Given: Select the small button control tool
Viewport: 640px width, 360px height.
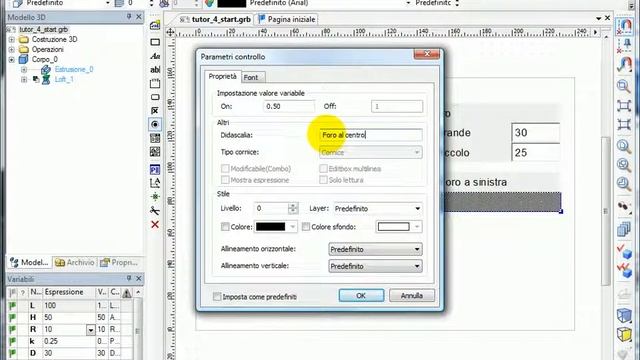Looking at the screenshot, I should click(155, 97).
